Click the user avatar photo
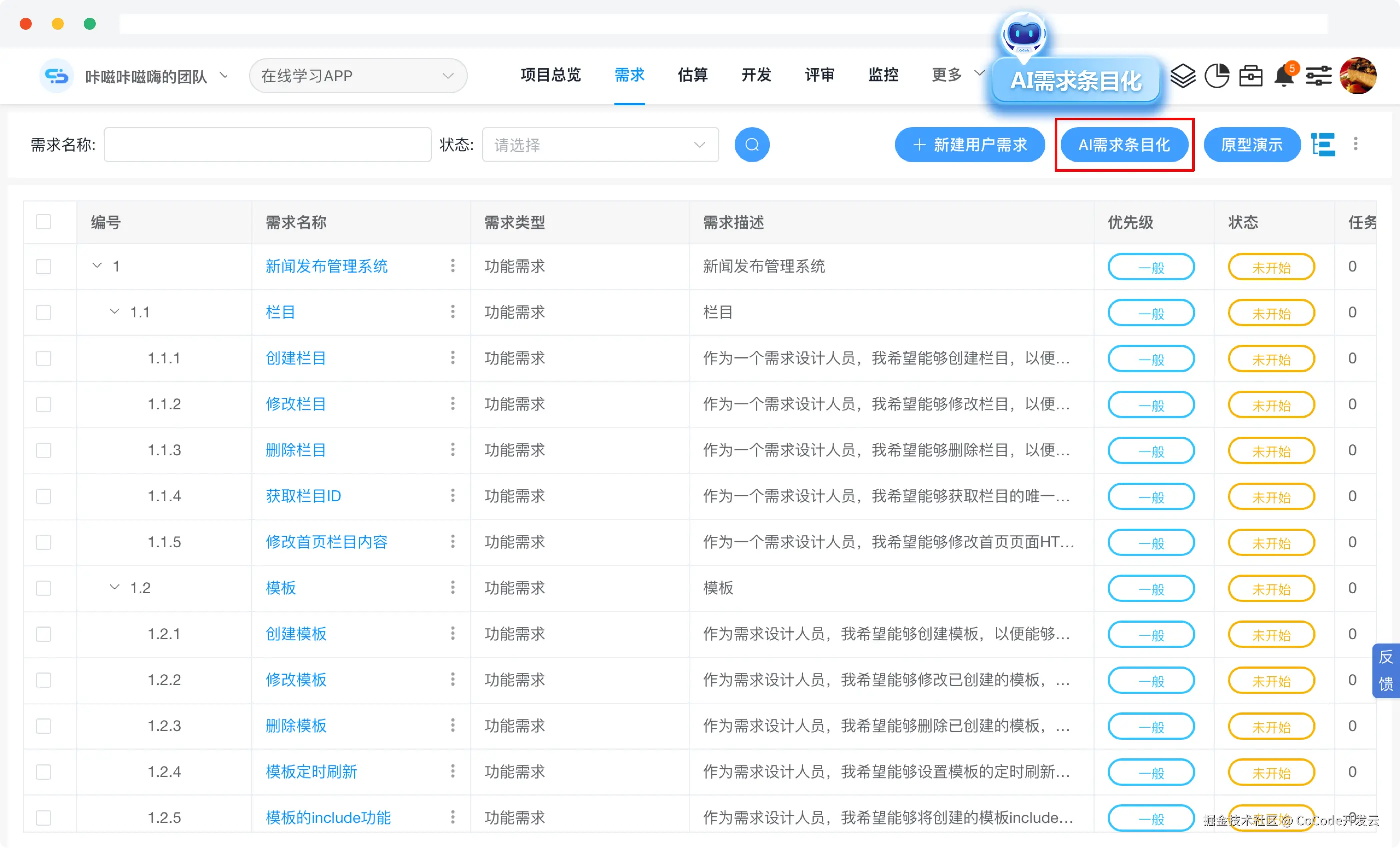 point(1358,75)
